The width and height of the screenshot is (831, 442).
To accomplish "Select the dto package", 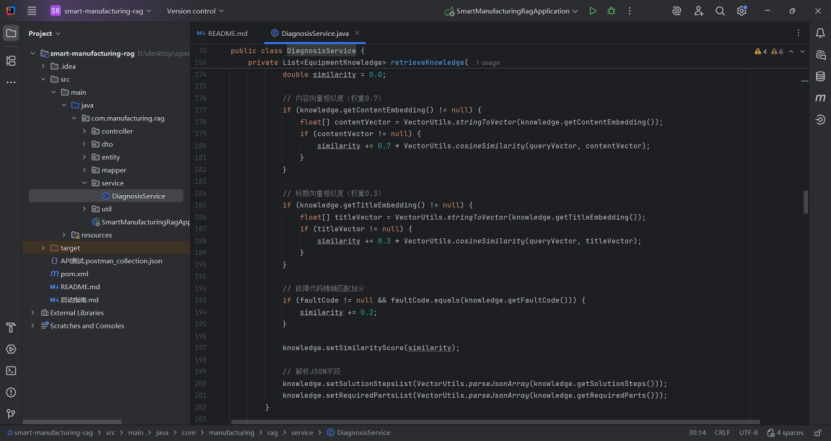I will pyautogui.click(x=102, y=144).
